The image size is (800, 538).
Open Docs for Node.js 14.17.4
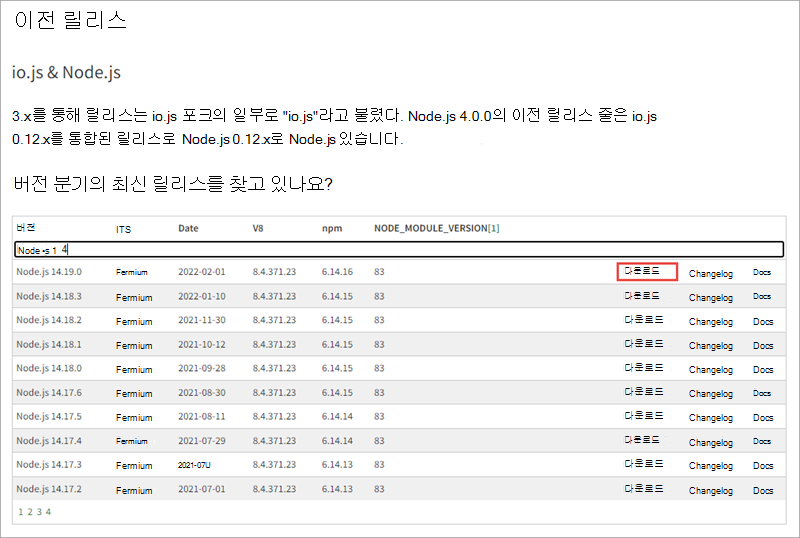pyautogui.click(x=762, y=442)
